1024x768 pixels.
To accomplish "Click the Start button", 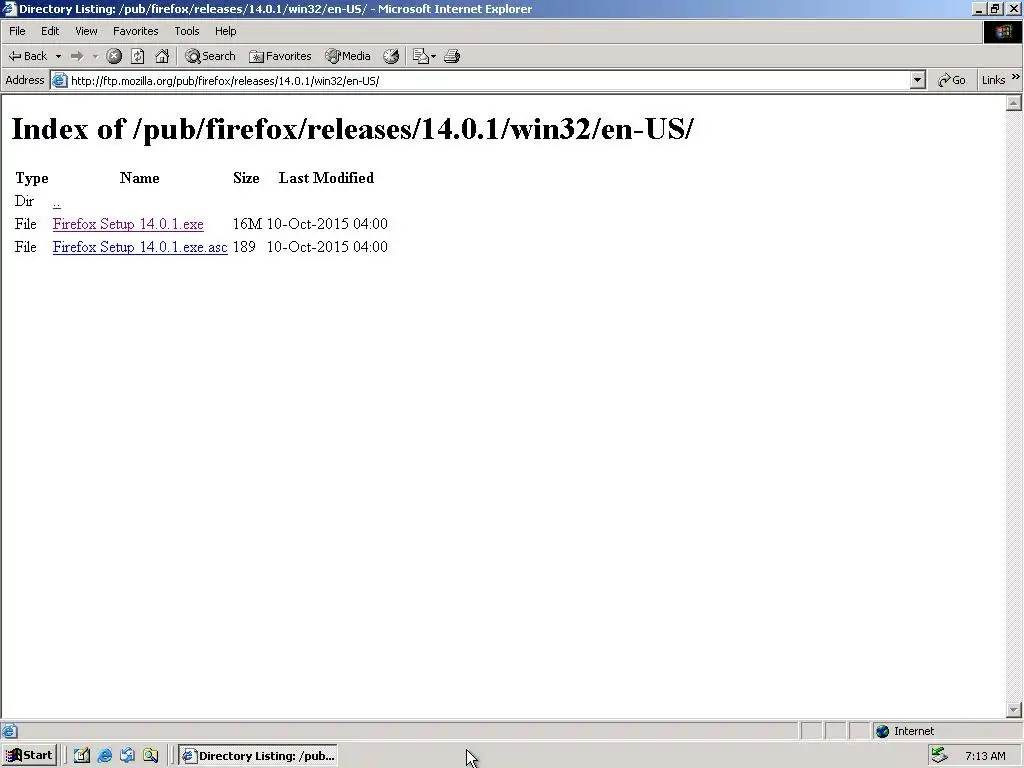I will click(x=29, y=756).
